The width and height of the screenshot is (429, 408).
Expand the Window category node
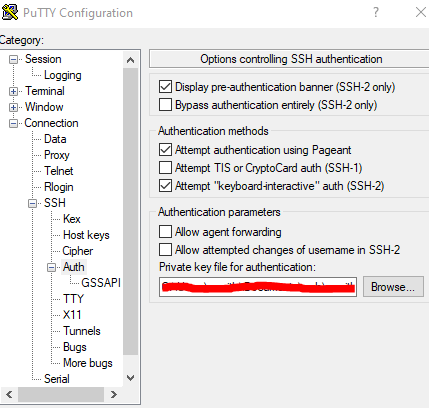(x=13, y=107)
